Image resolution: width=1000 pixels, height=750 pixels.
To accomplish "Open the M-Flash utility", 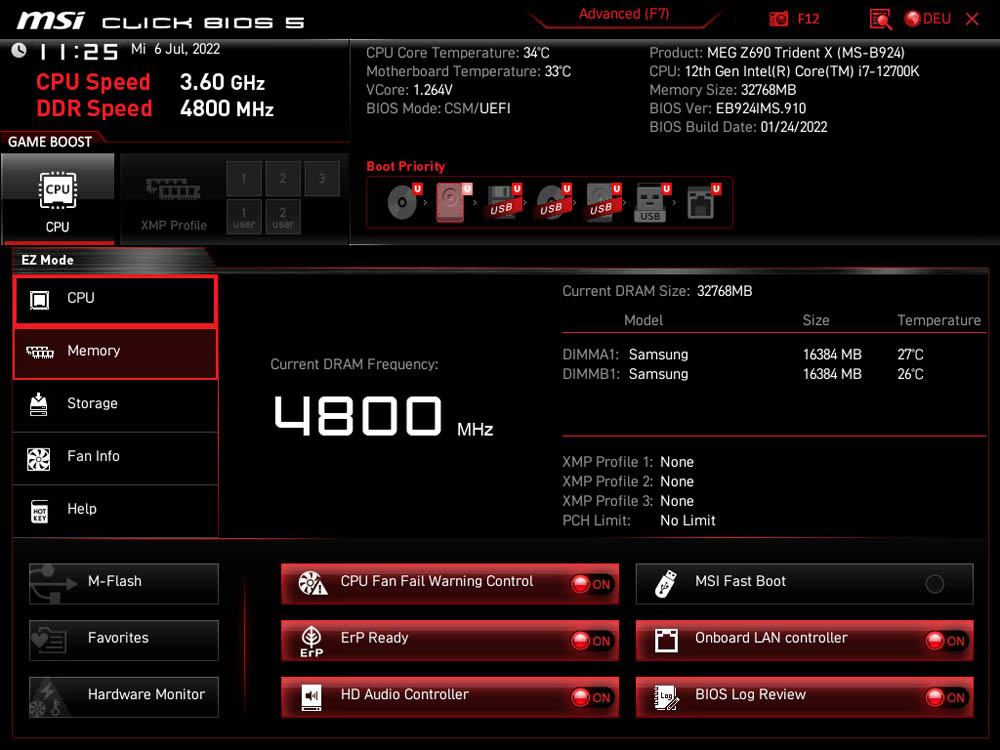I will [124, 582].
